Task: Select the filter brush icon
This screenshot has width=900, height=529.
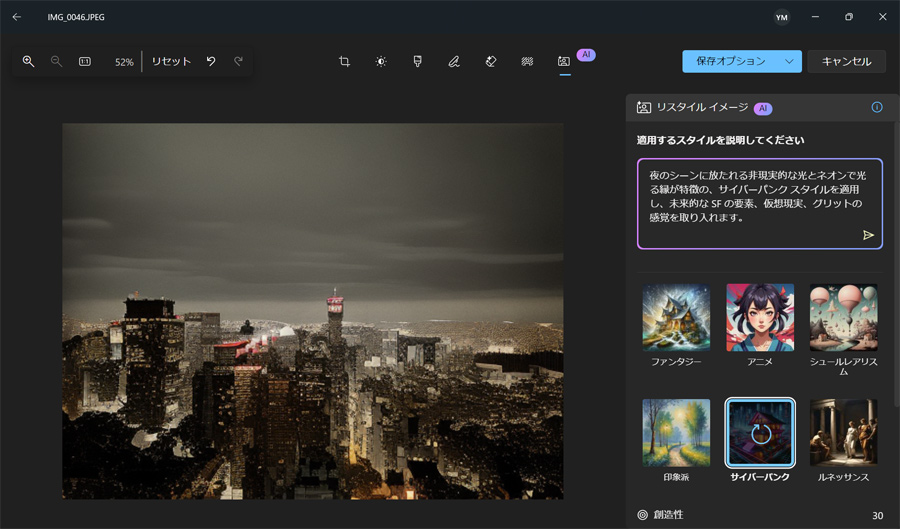Action: [x=417, y=61]
